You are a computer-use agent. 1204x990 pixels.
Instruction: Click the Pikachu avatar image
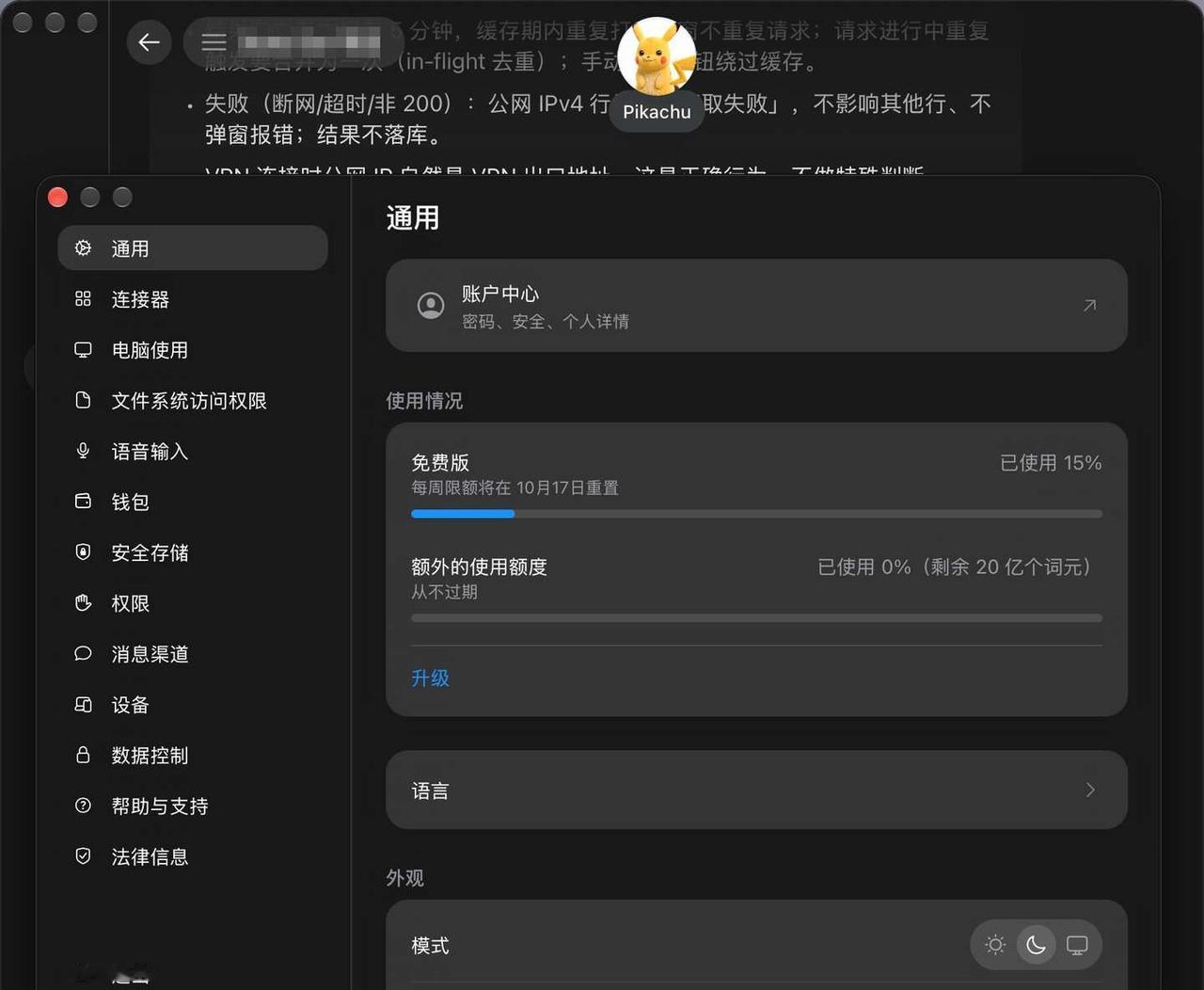(x=657, y=56)
